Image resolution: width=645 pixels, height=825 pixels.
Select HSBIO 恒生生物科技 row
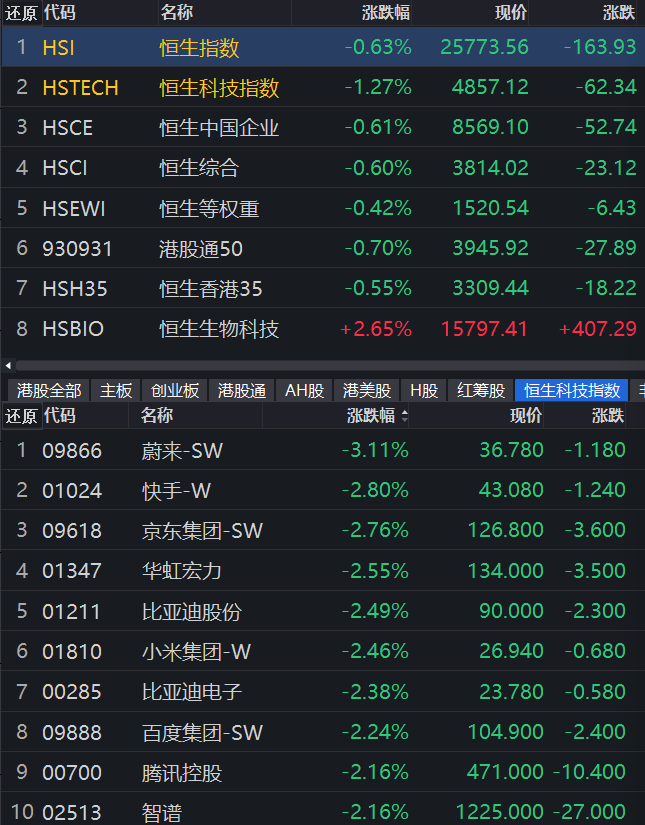(322, 328)
